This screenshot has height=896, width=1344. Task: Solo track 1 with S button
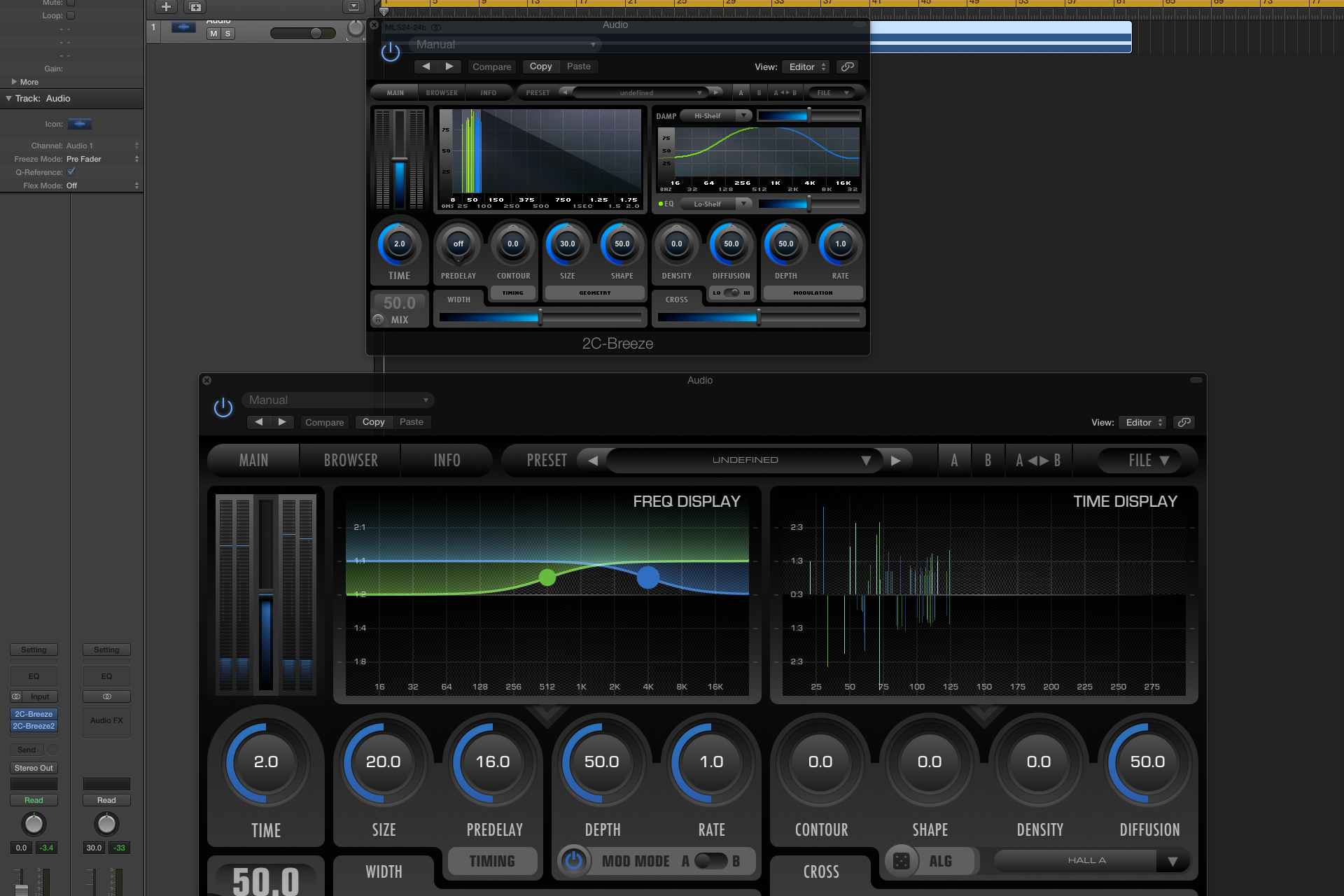pos(227,34)
